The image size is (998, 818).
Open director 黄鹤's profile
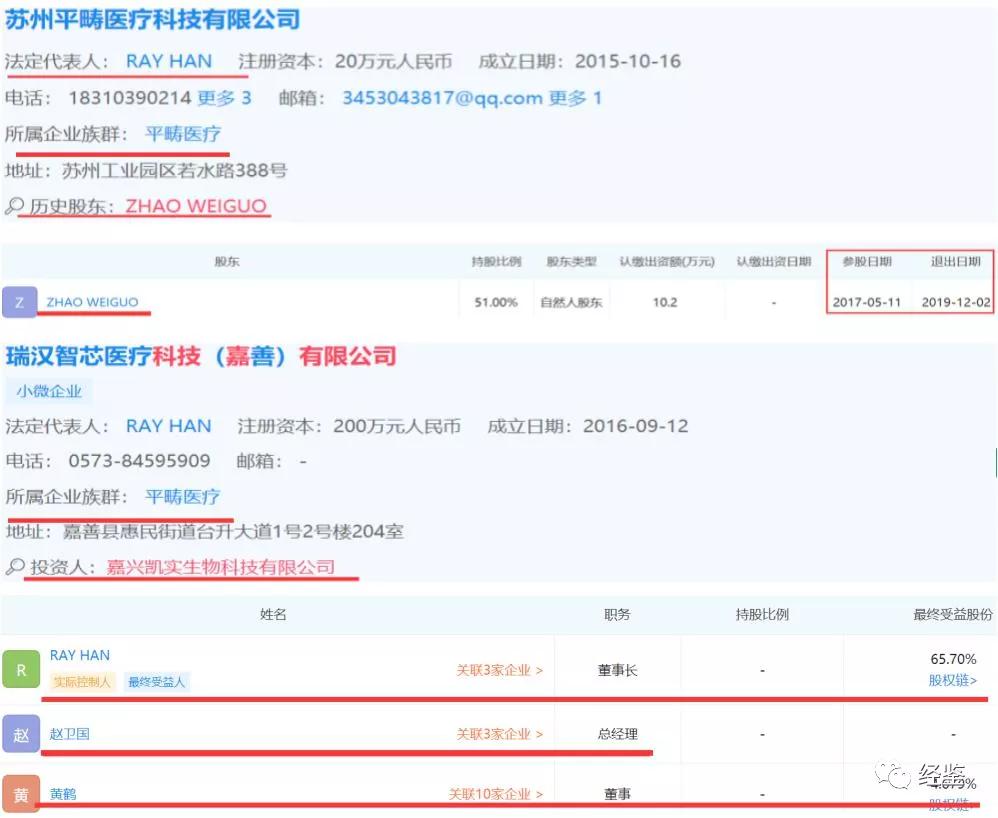point(63,794)
